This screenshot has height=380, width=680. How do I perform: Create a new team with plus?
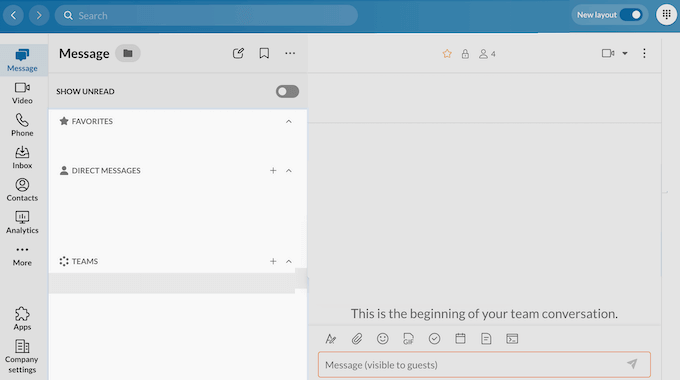click(273, 262)
